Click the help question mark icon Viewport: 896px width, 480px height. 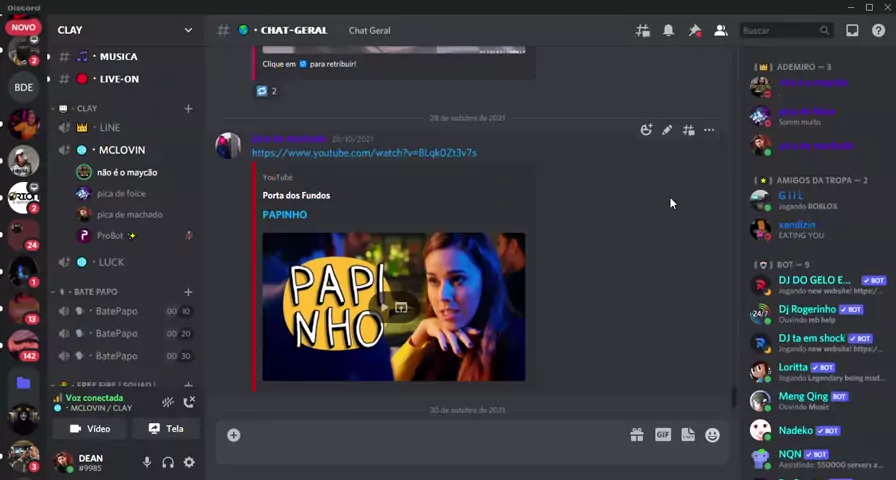[878, 31]
